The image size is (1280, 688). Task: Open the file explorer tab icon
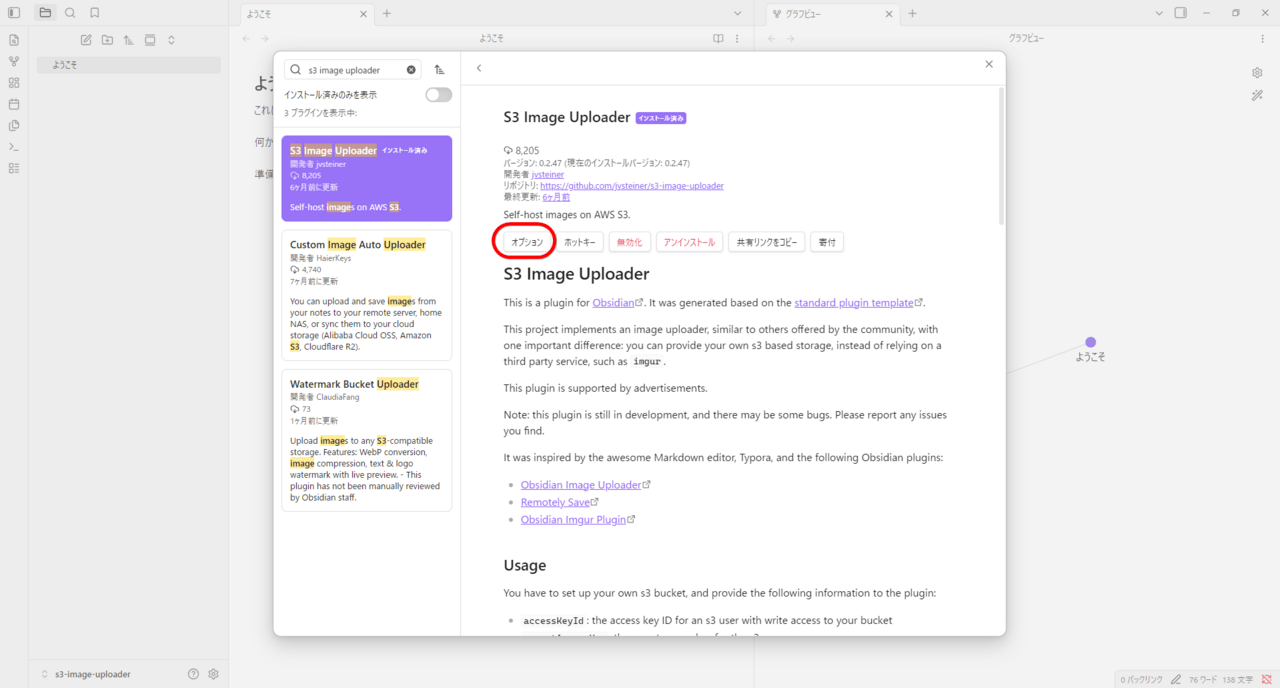(x=45, y=13)
